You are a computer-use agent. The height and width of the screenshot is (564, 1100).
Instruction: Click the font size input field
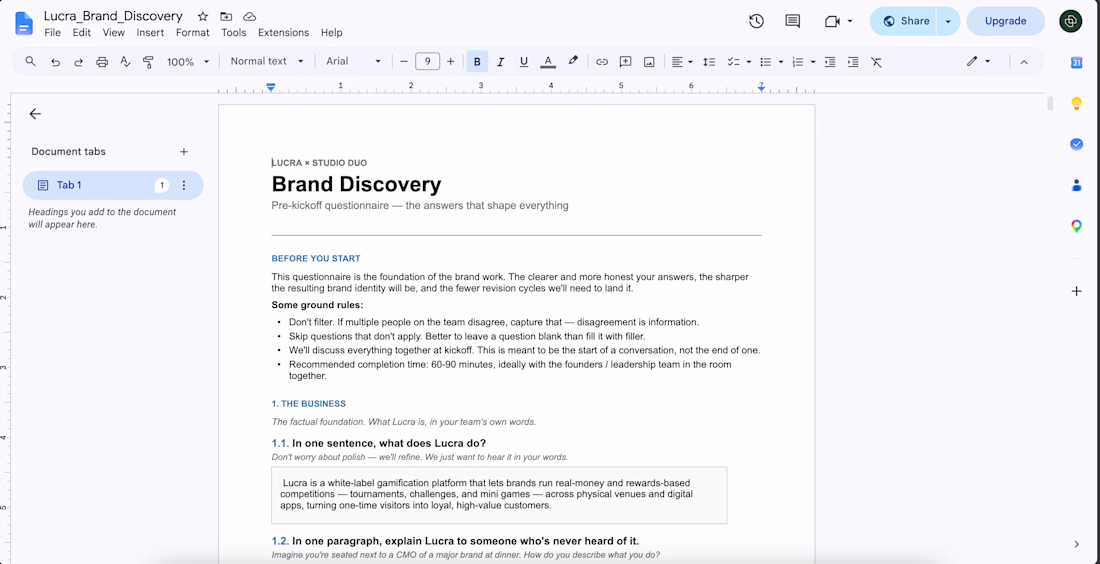pyautogui.click(x=427, y=61)
